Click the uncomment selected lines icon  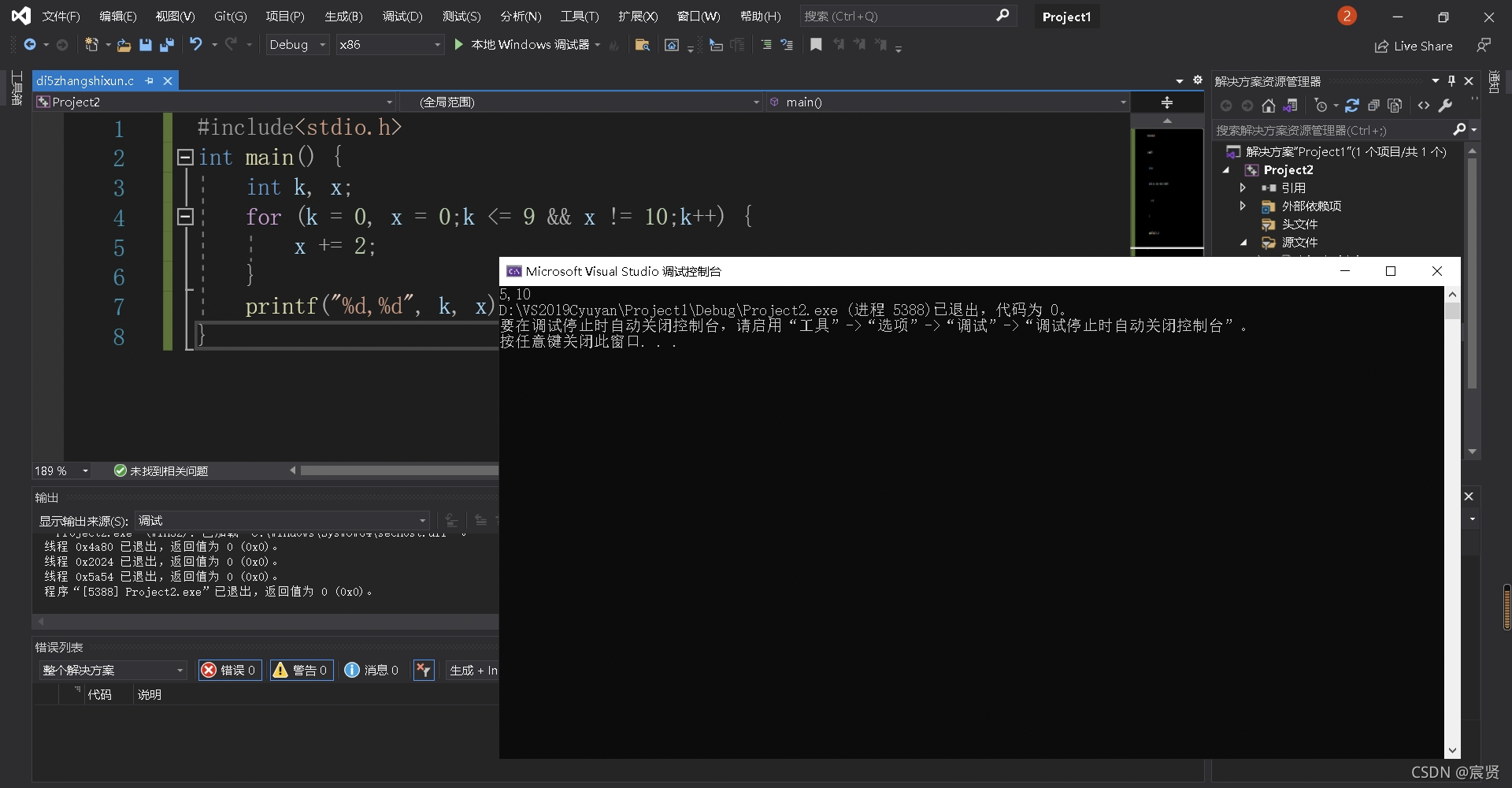[x=787, y=45]
